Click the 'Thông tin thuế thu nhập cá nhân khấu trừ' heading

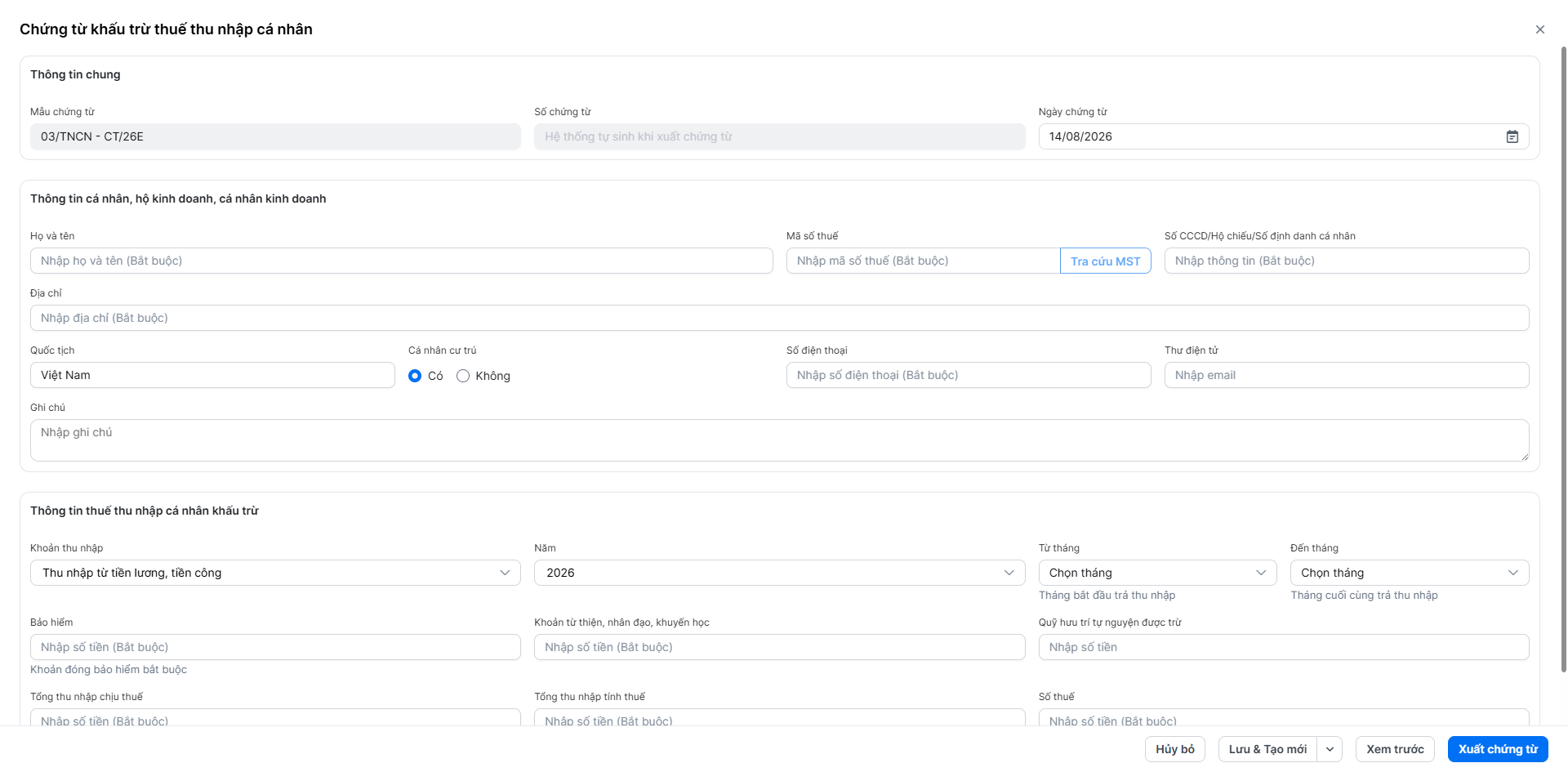click(x=145, y=511)
